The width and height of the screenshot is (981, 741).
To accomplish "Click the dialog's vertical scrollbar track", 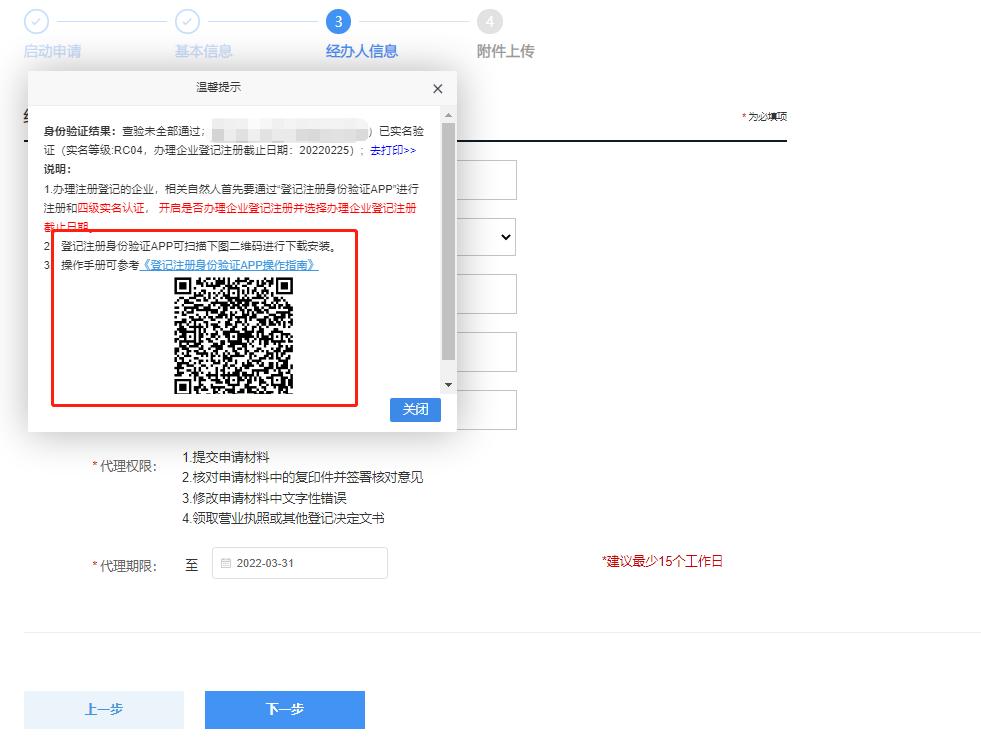I will tap(450, 250).
